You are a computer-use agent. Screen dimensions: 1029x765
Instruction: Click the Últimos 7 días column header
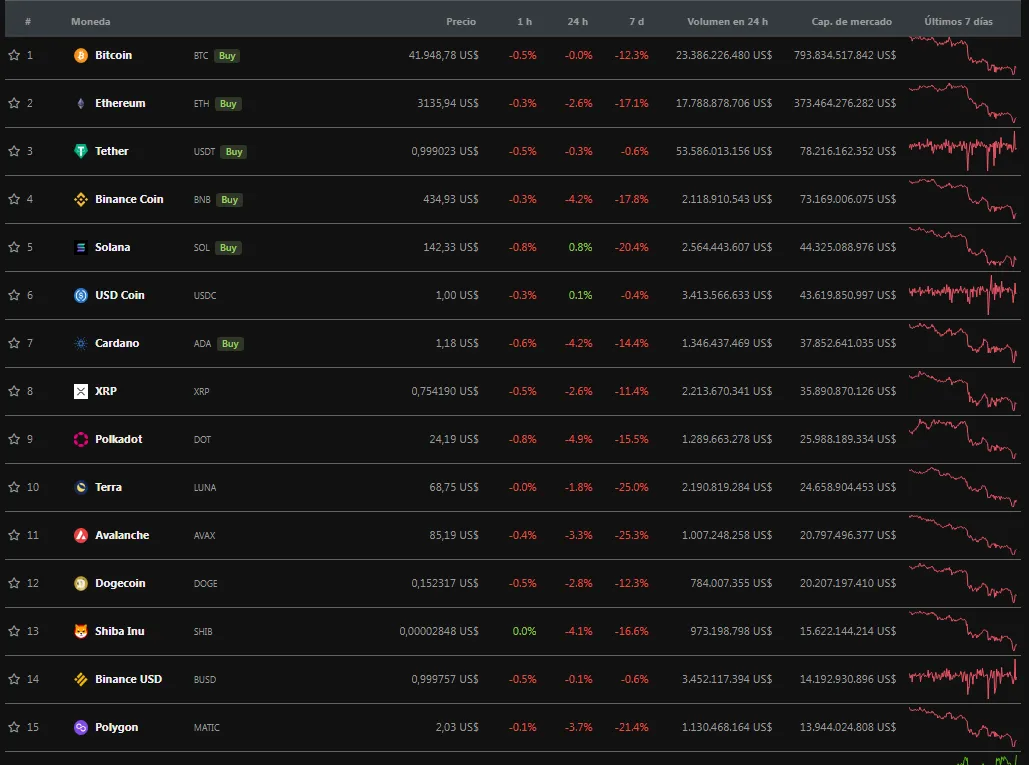tap(958, 22)
